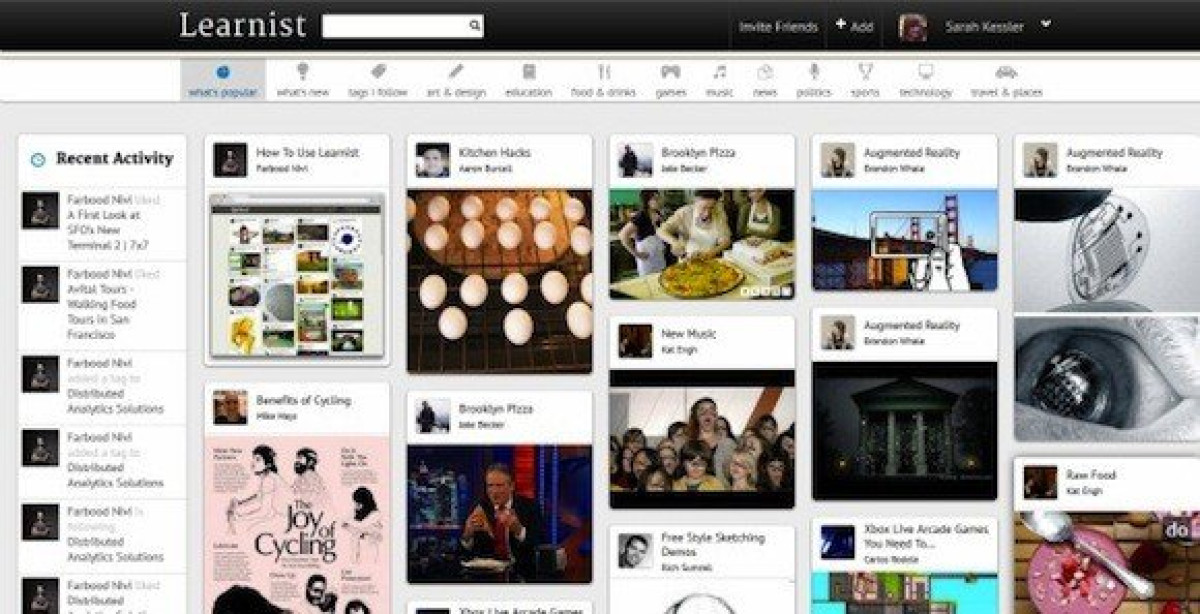
Task: Expand the Sarah Kessler account dropdown arrow
Action: point(1046,24)
